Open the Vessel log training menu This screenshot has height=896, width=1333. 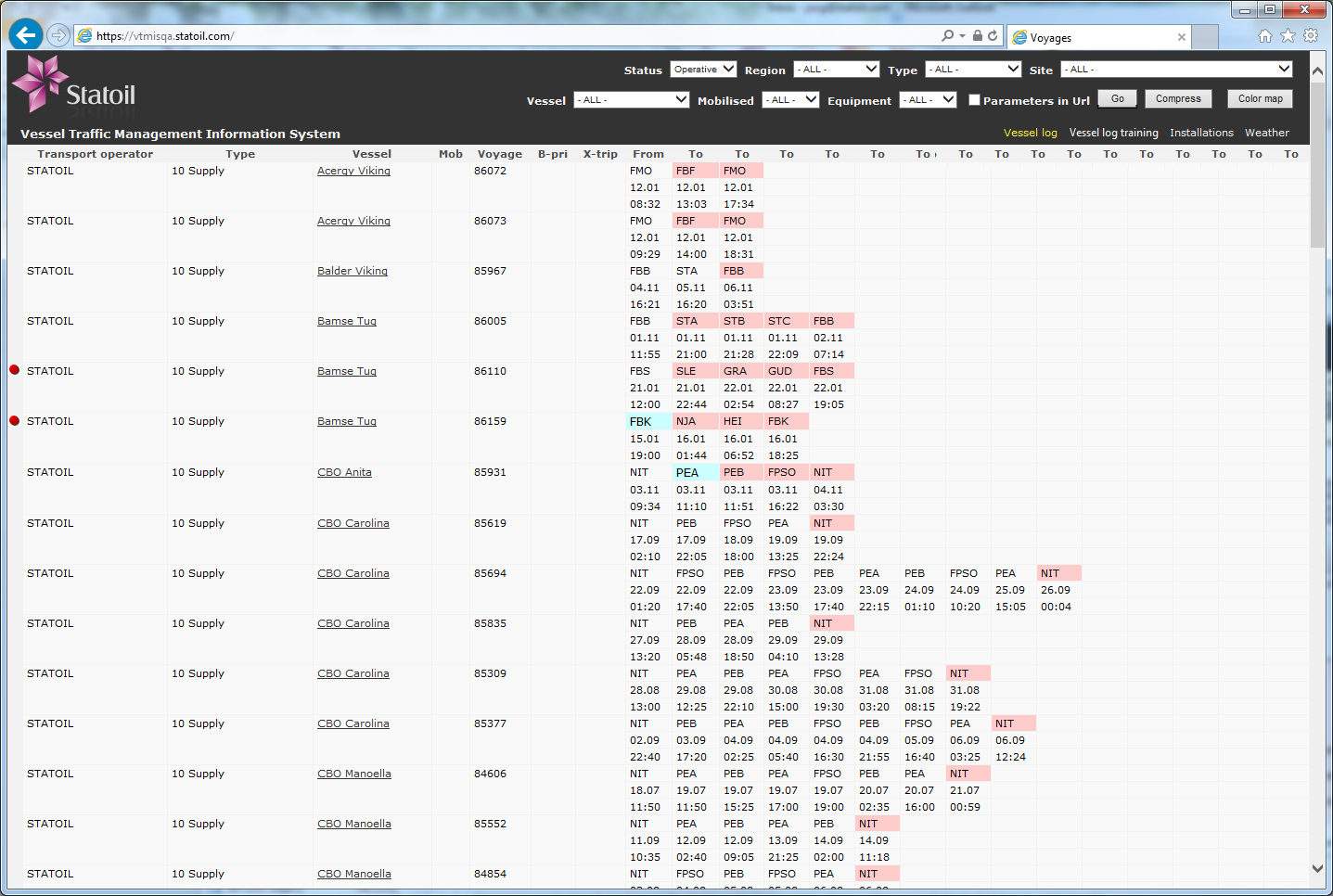point(1113,133)
